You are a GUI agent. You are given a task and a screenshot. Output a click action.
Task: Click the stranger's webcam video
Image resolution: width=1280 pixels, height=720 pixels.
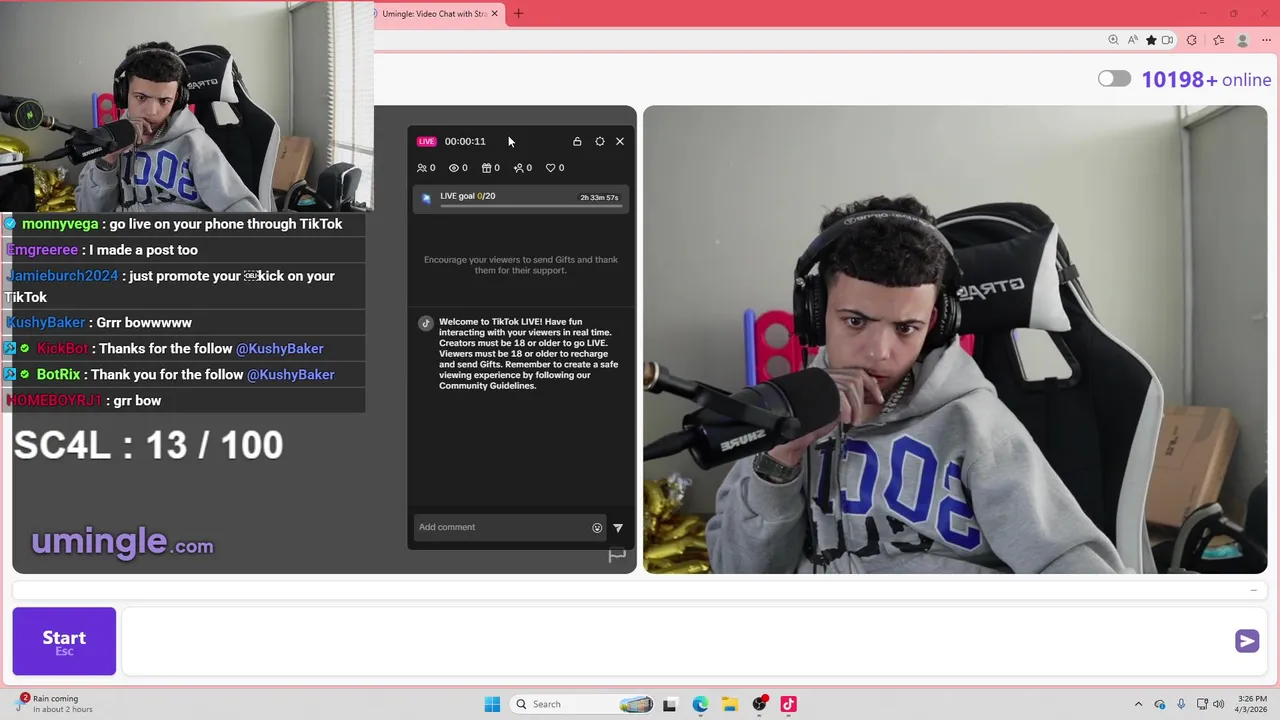(x=955, y=340)
